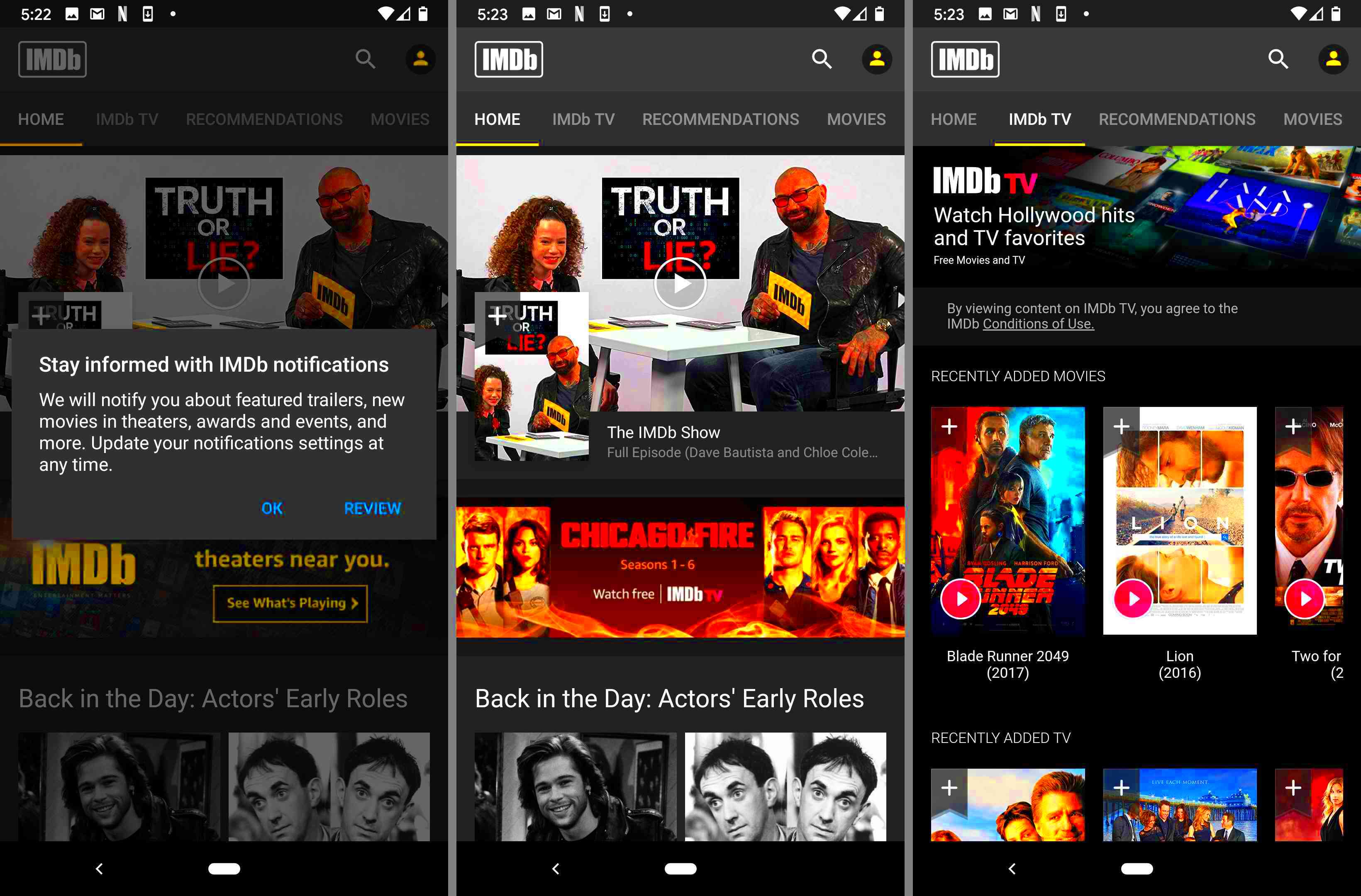Tap home pill in the middle screen
1361x896 pixels.
[x=680, y=869]
